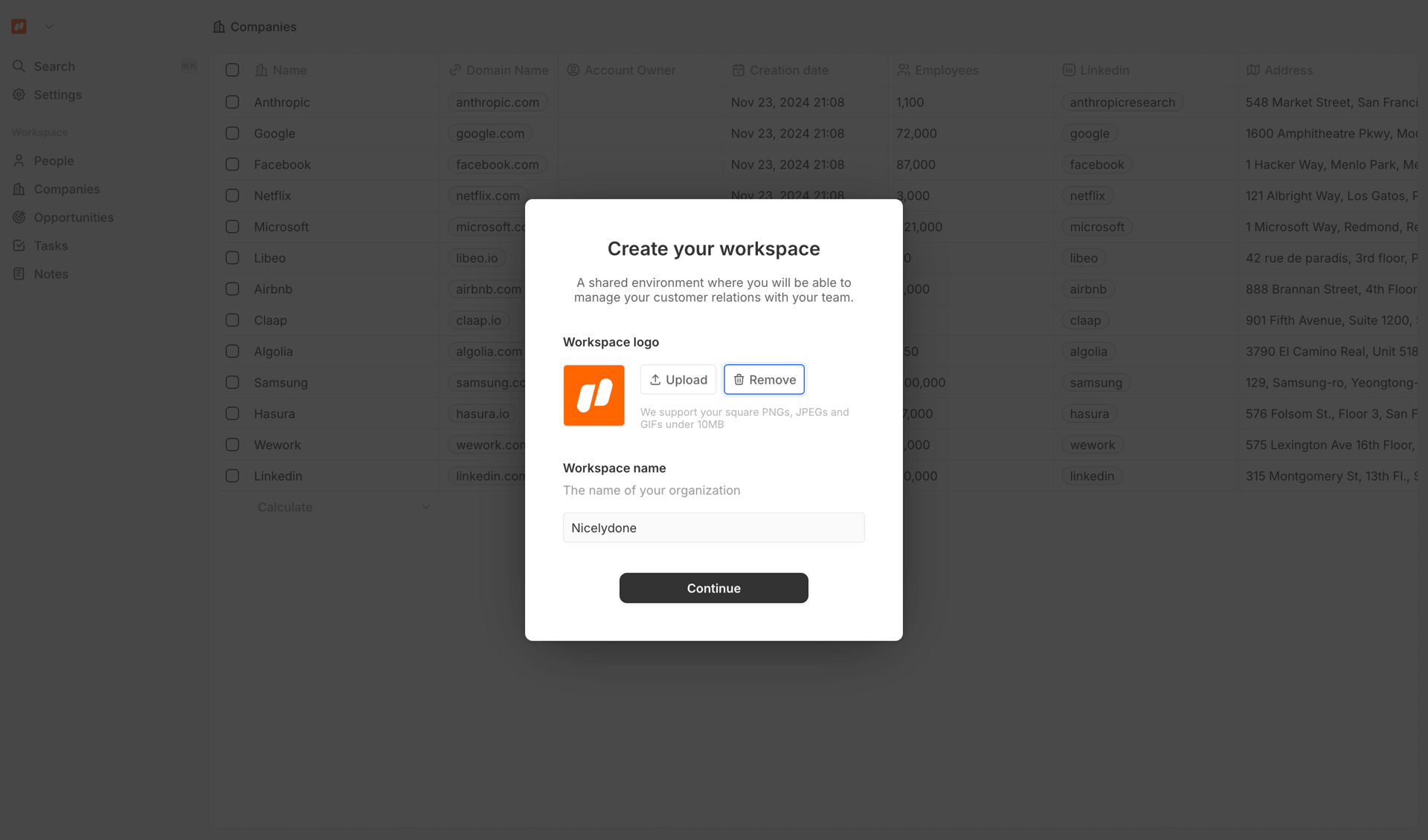This screenshot has height=840, width=1428.
Task: Click the Workspace name input field
Action: click(713, 528)
